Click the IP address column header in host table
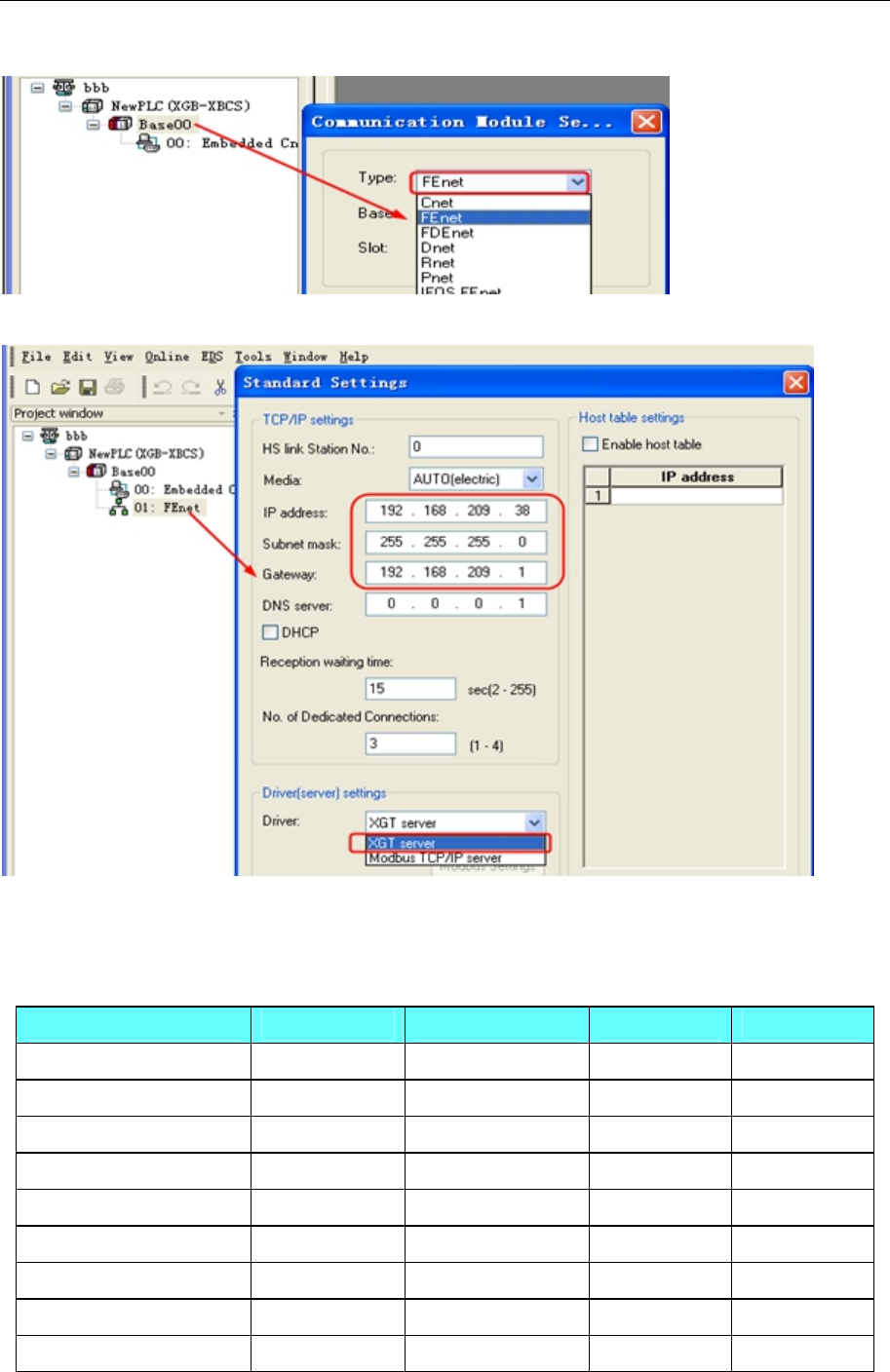Image resolution: width=890 pixels, height=1372 pixels. click(696, 476)
